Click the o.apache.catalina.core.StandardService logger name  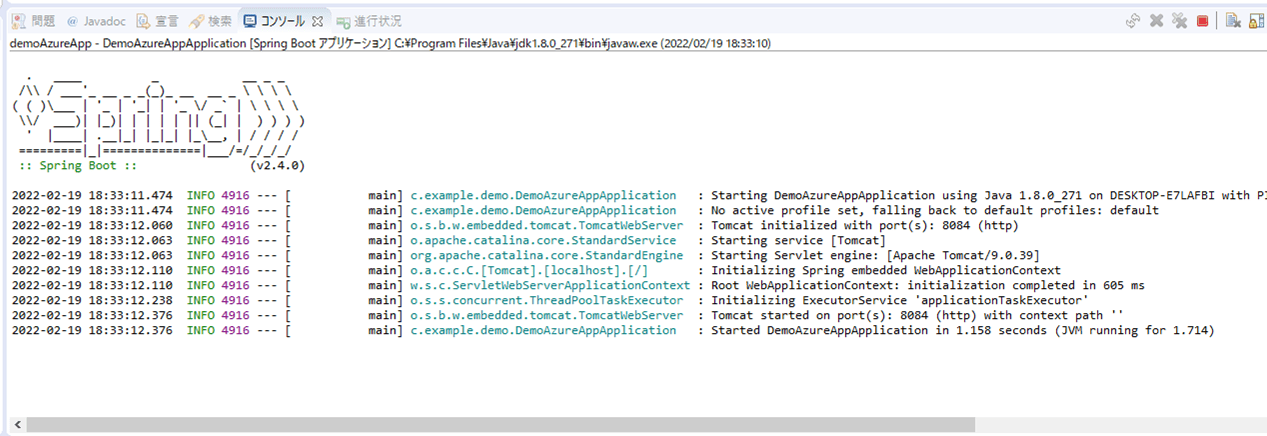(543, 240)
